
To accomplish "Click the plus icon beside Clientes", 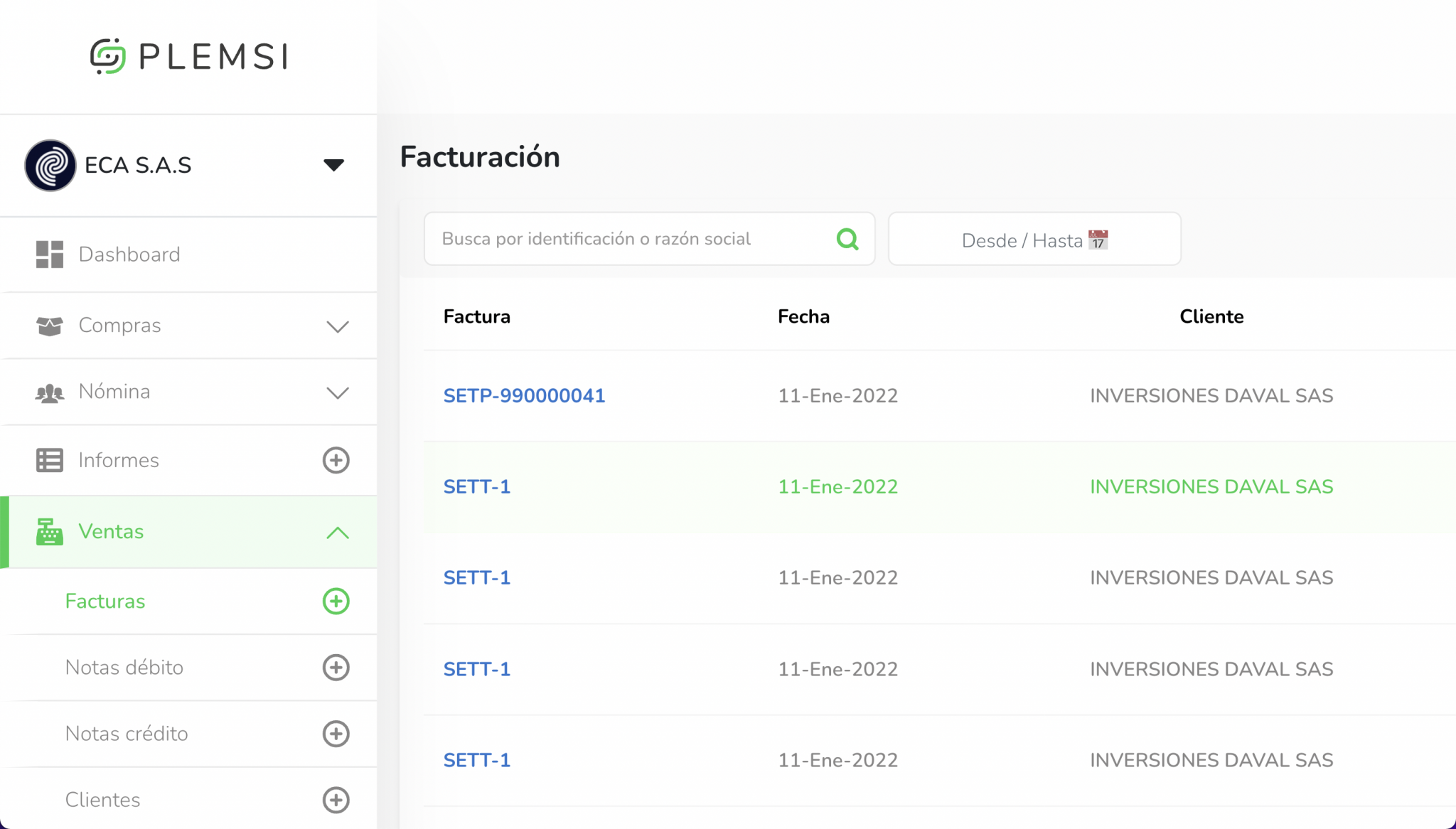I will tap(336, 800).
